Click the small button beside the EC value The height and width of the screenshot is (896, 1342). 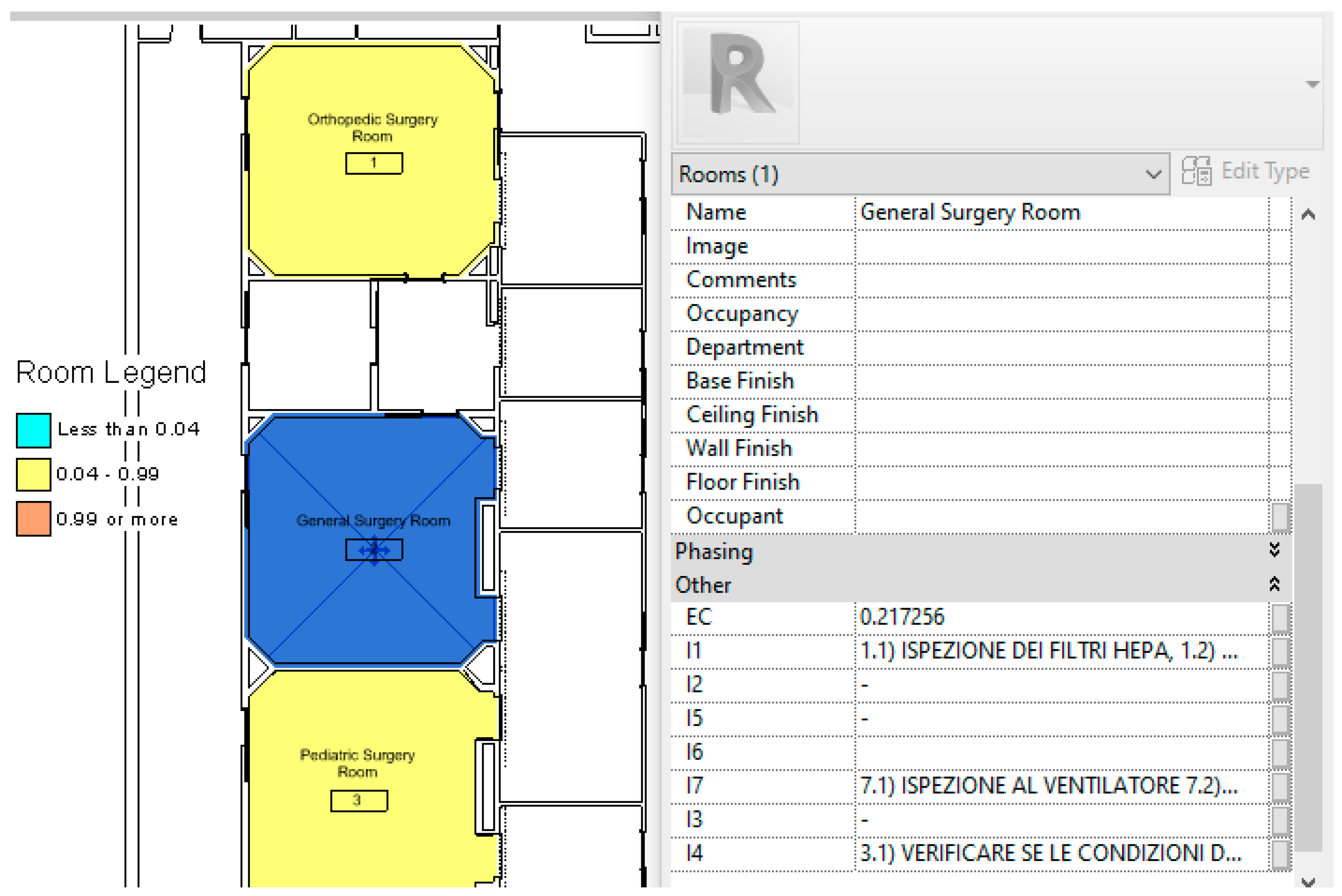tap(1280, 618)
